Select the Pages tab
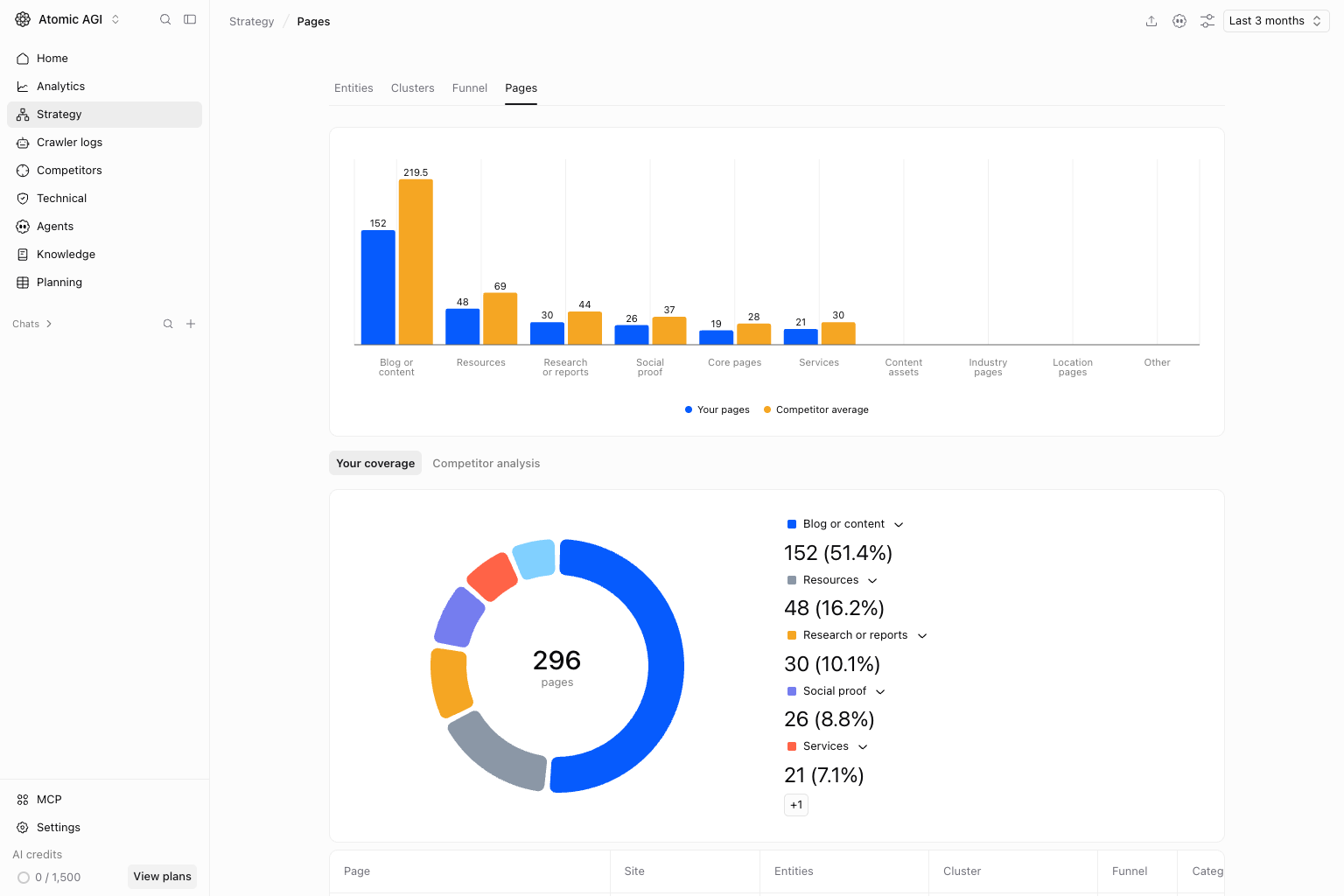This screenshot has height=896, width=1344. click(x=521, y=88)
